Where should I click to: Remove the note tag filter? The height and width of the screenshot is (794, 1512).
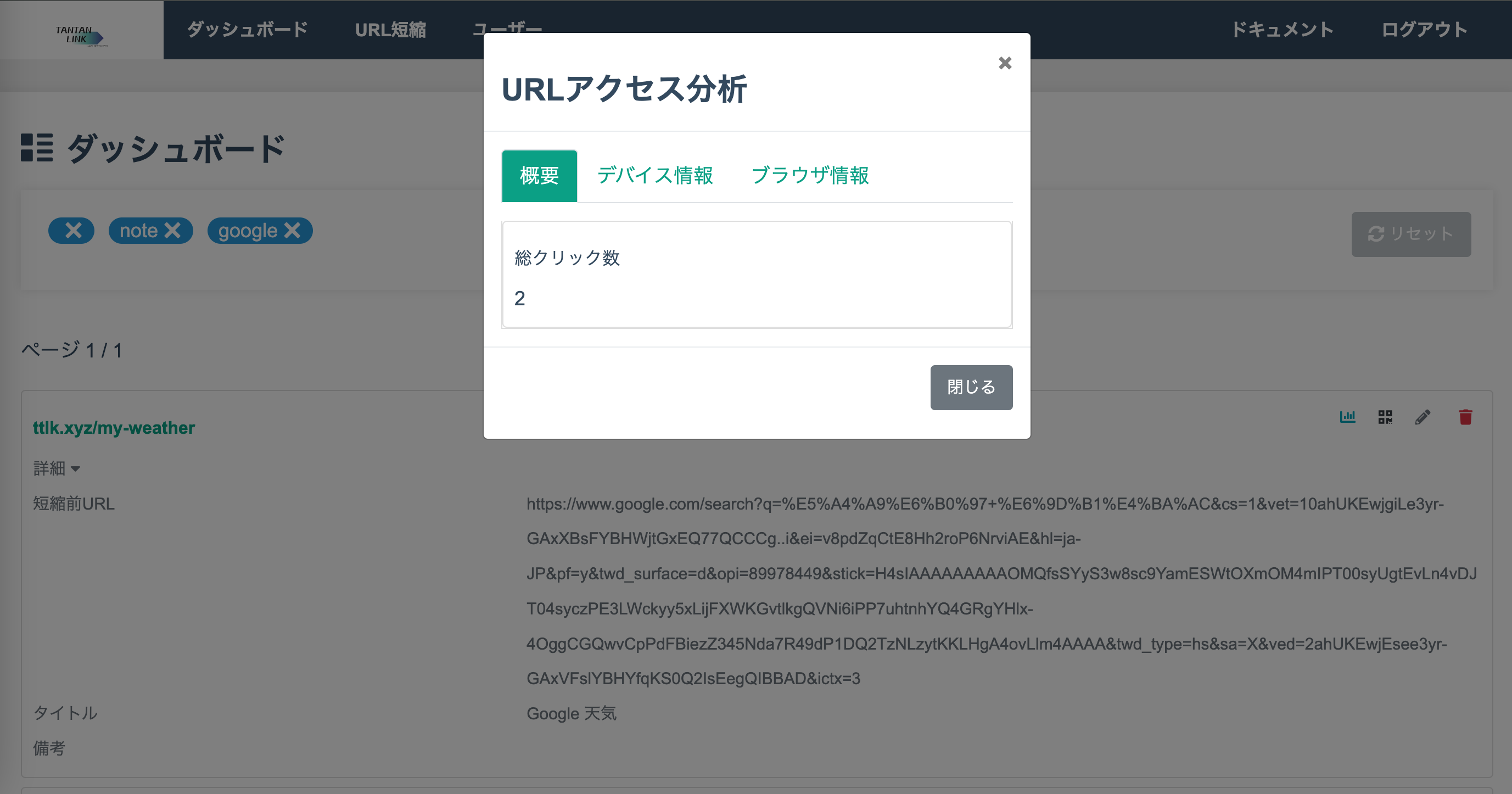click(172, 231)
